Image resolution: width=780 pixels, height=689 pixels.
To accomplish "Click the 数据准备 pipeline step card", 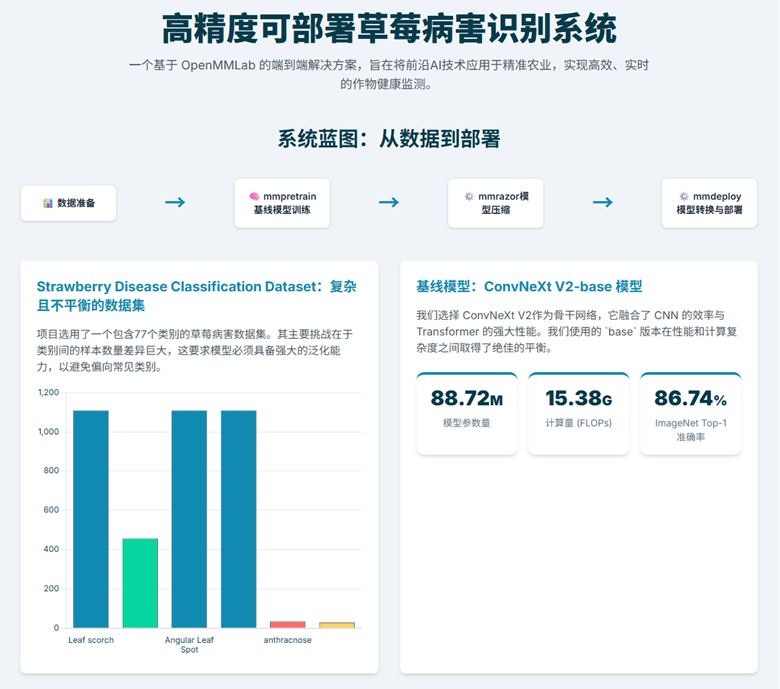I will point(69,203).
